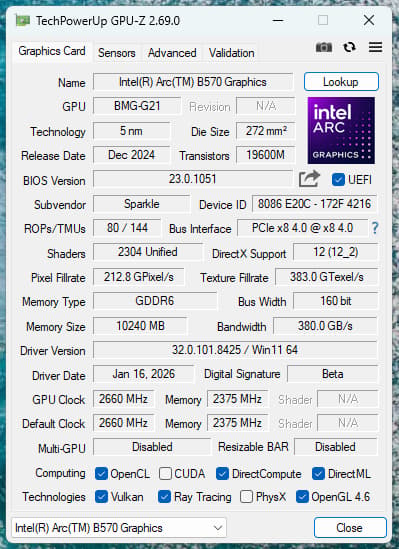Click the PCIe x8 4.0 Bus Interface value
The height and width of the screenshot is (549, 399).
[302, 228]
